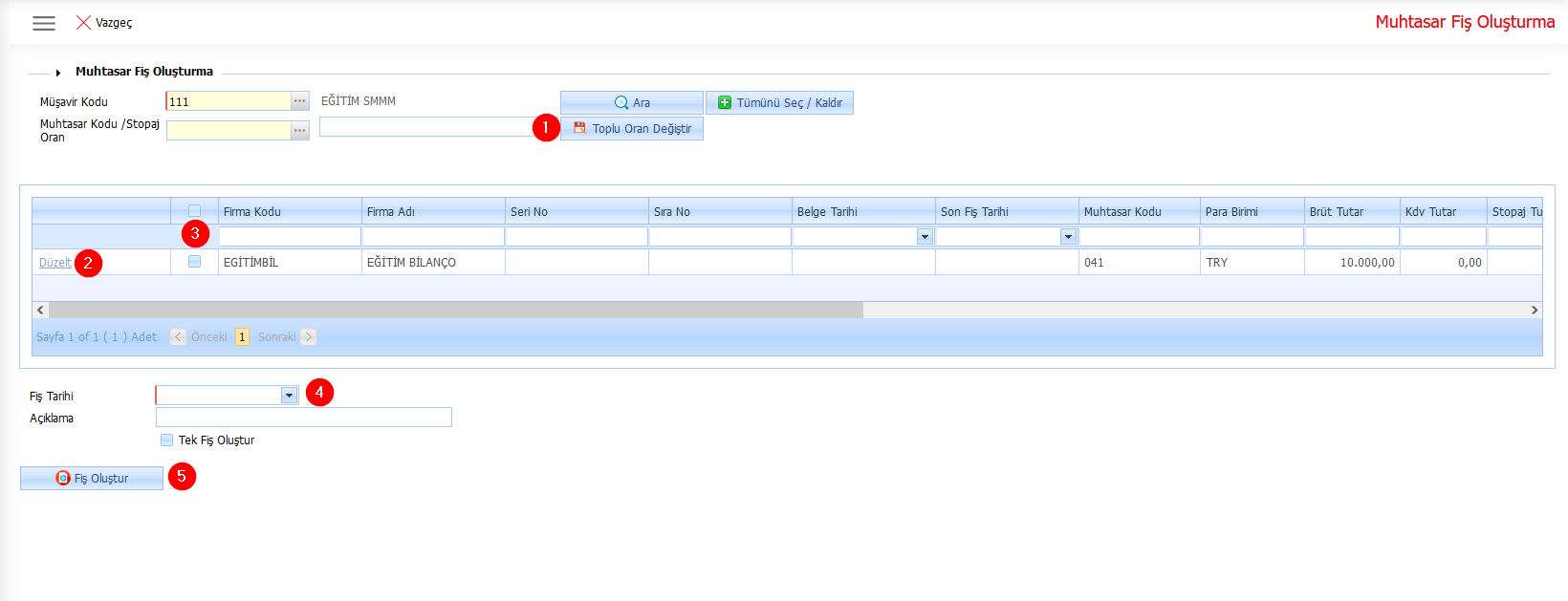1568x601 pixels.
Task: Click Toplu Oran Değiştir button
Action: [632, 129]
